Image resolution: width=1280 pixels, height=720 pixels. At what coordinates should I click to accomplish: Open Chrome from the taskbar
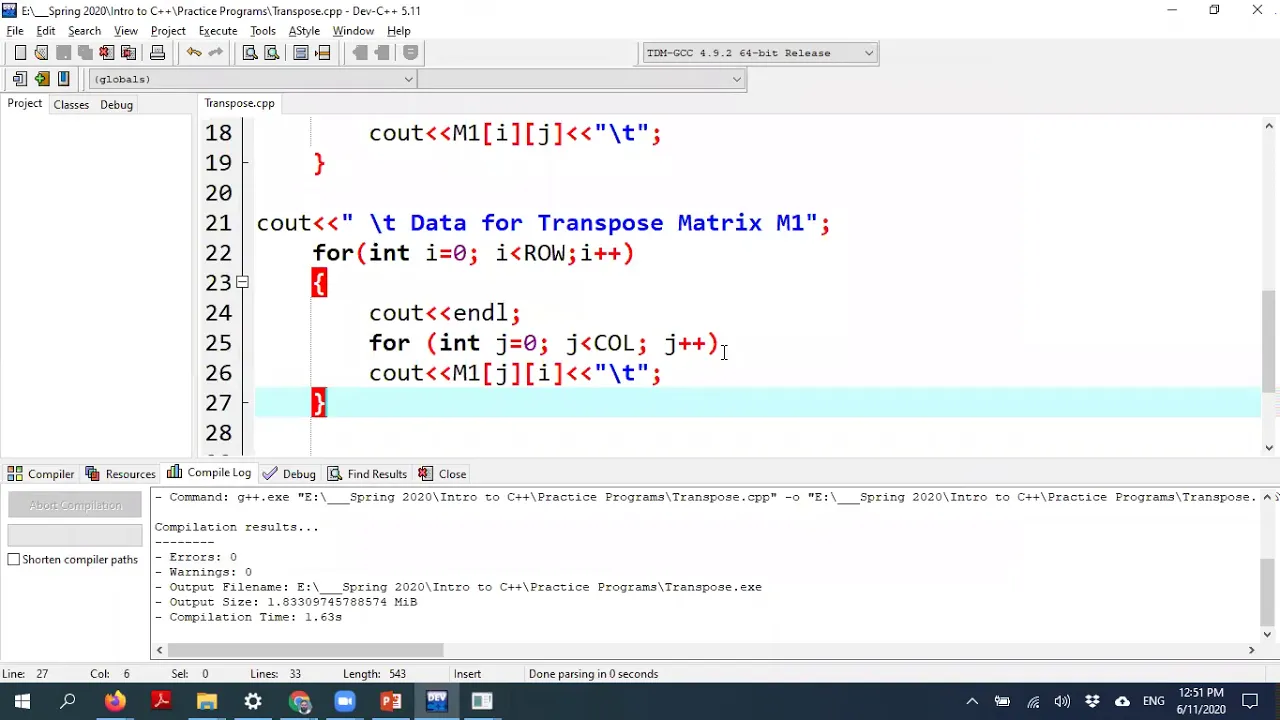[299, 701]
